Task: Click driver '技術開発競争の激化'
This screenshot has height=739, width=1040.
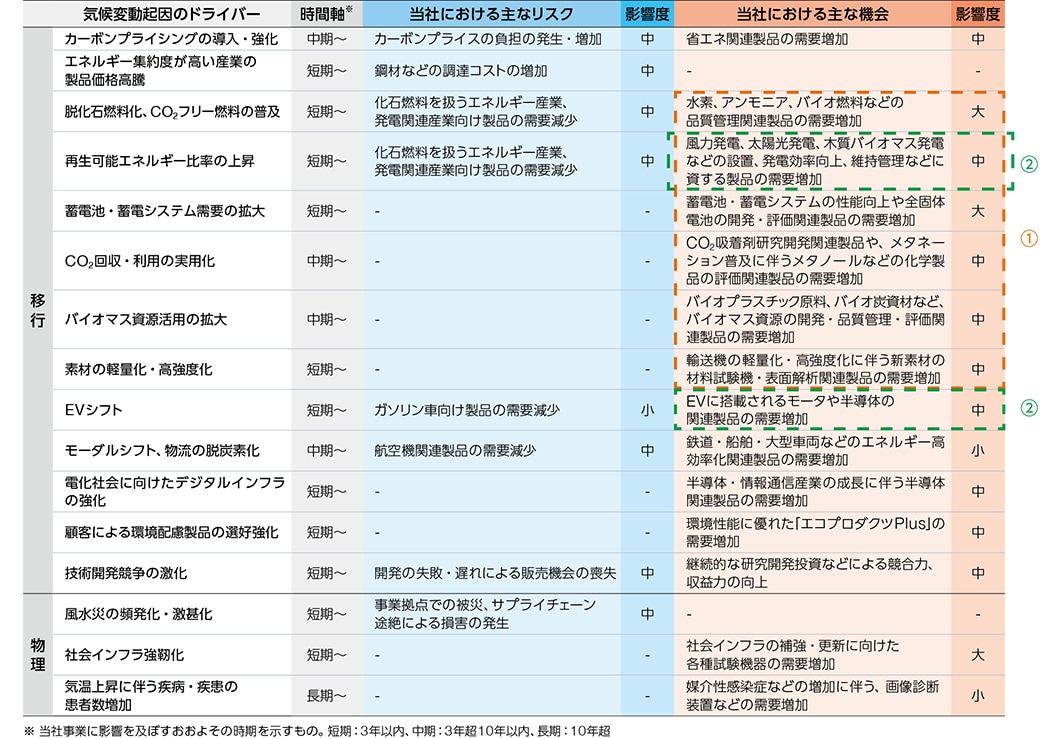Action: (x=125, y=573)
